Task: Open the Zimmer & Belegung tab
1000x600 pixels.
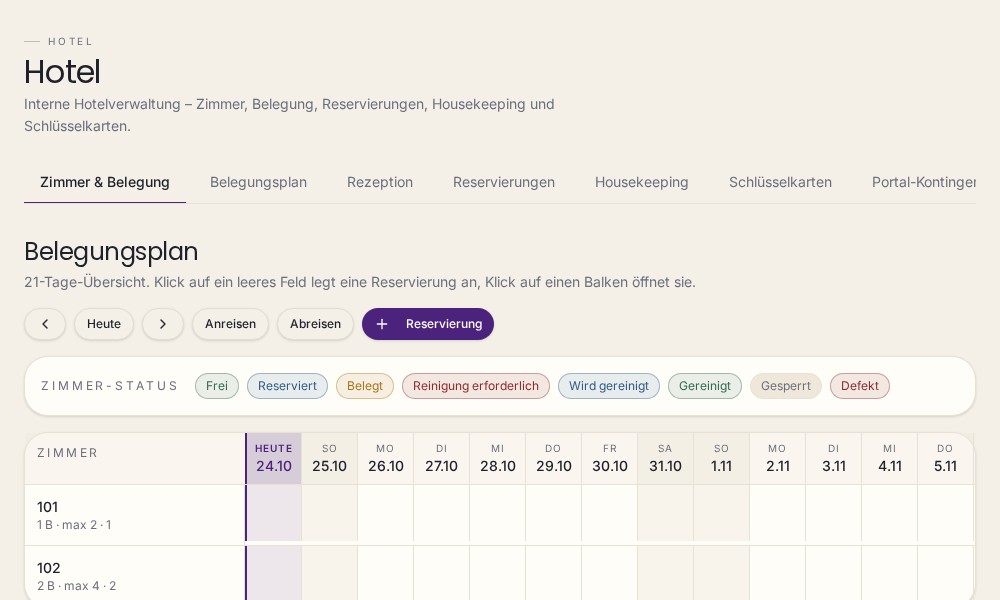Action: point(105,182)
